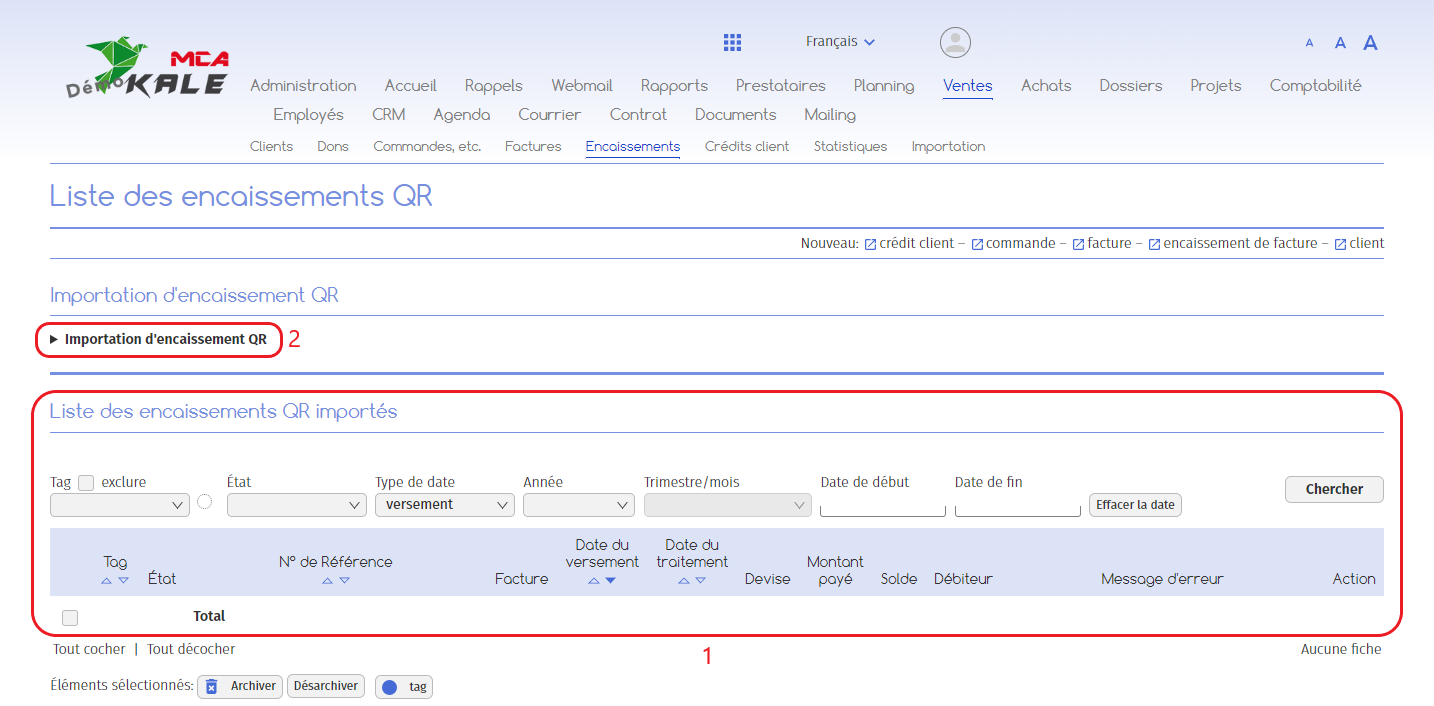This screenshot has height=706, width=1434.
Task: Open the apps grid icon
Action: (x=732, y=42)
